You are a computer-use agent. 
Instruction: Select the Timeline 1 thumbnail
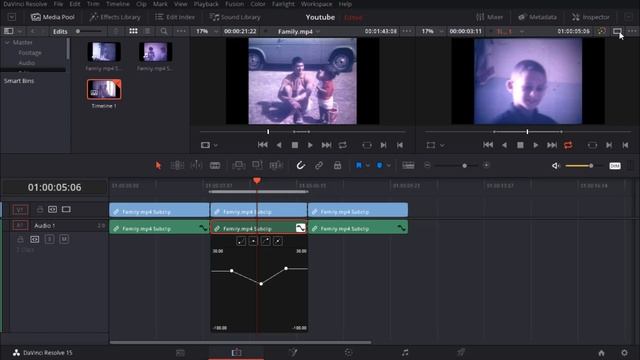click(x=104, y=89)
